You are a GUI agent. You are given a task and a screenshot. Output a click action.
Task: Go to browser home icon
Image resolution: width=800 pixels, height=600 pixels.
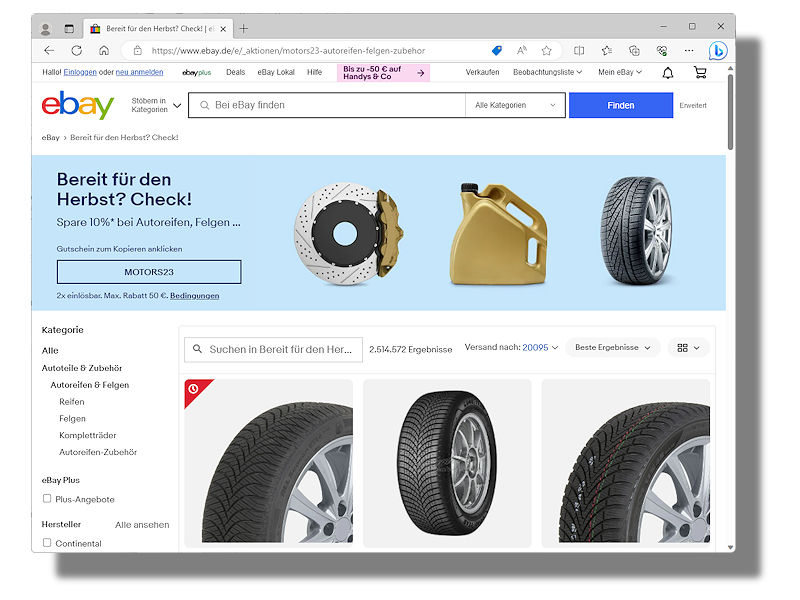104,51
